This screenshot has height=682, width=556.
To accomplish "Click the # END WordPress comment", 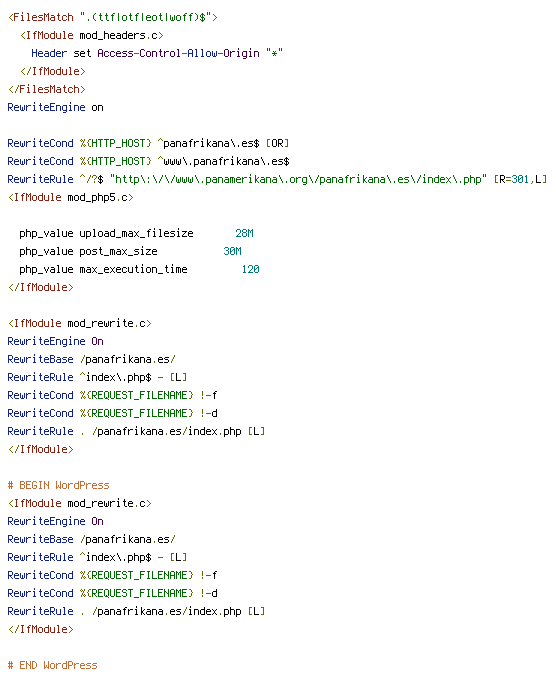I will pyautogui.click(x=52, y=665).
